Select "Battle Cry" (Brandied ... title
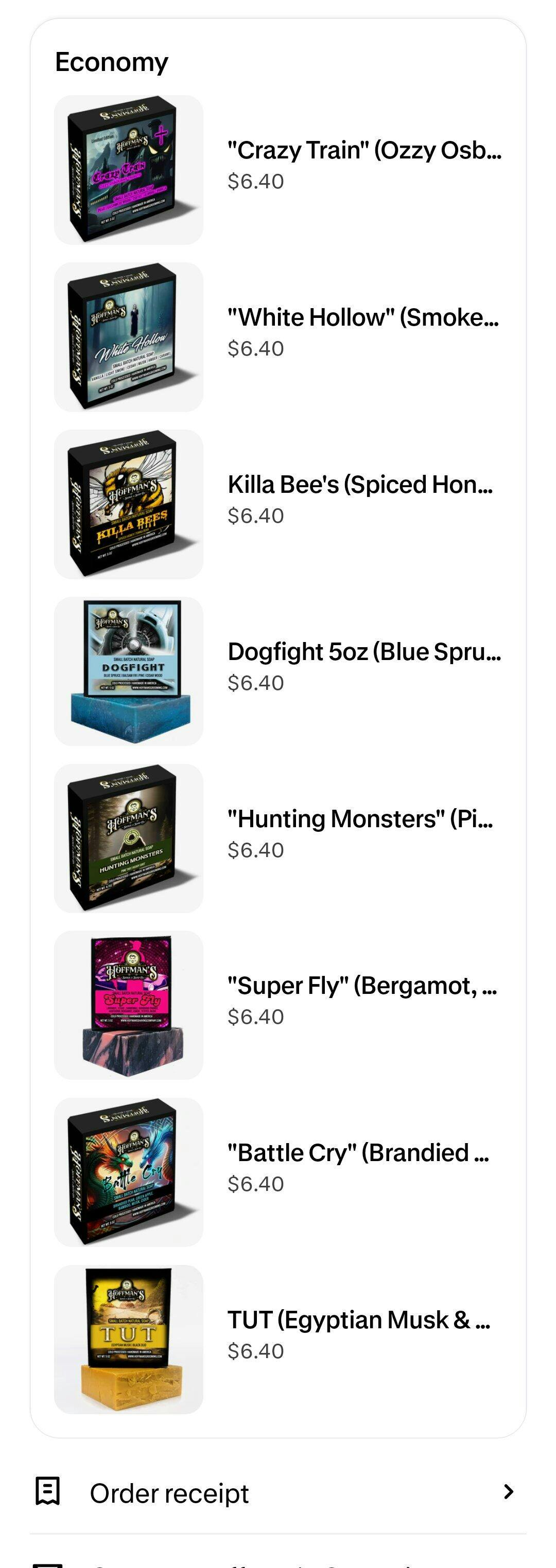Image resolution: width=556 pixels, height=1568 pixels. (358, 1152)
